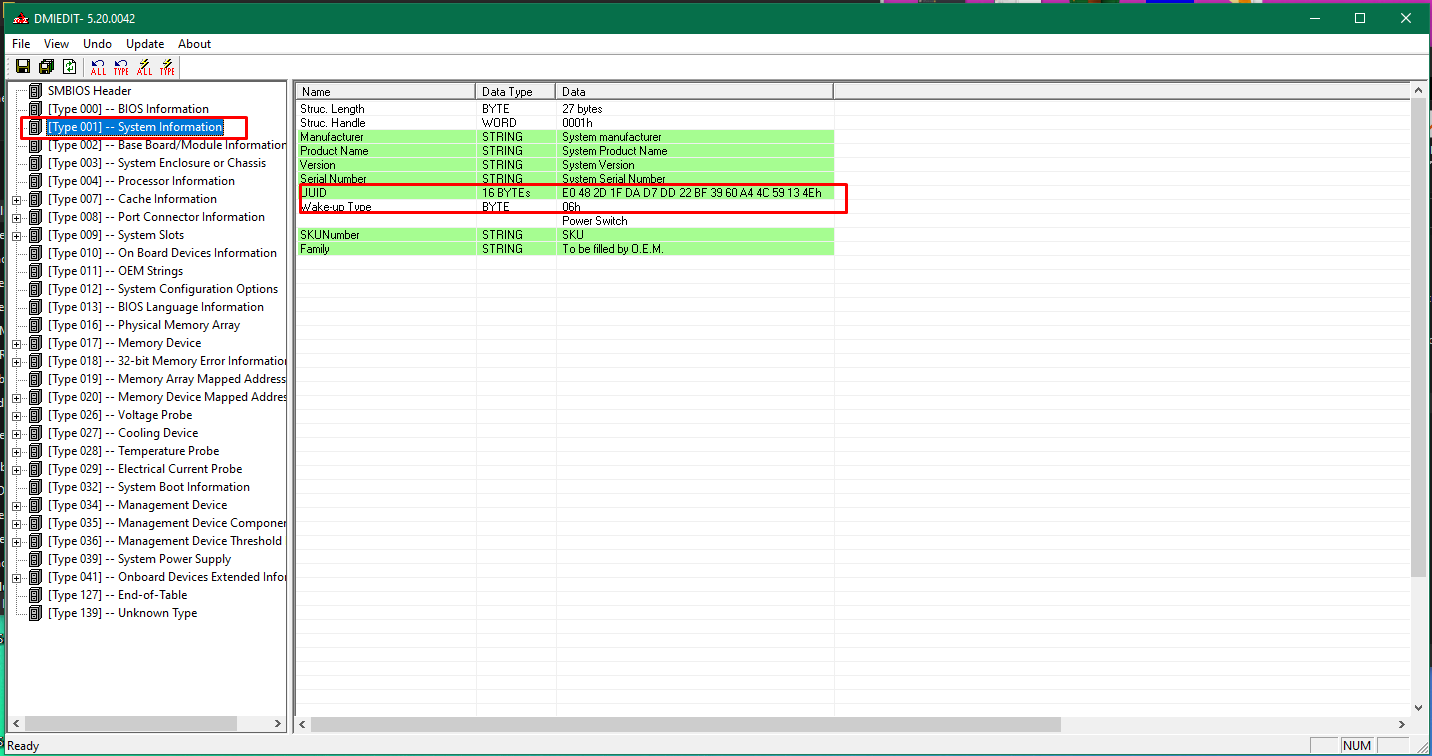Viewport: 1432px width, 756px height.
Task: Select Type 004 Processor Information
Action: (141, 181)
